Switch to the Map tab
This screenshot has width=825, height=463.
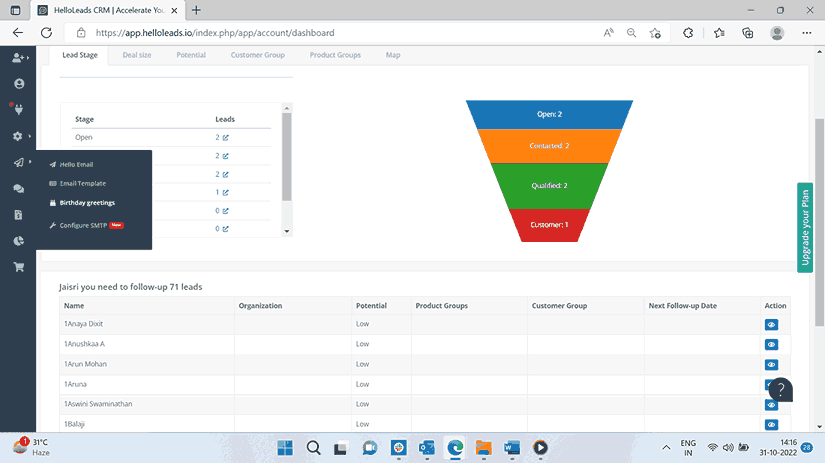[393, 55]
